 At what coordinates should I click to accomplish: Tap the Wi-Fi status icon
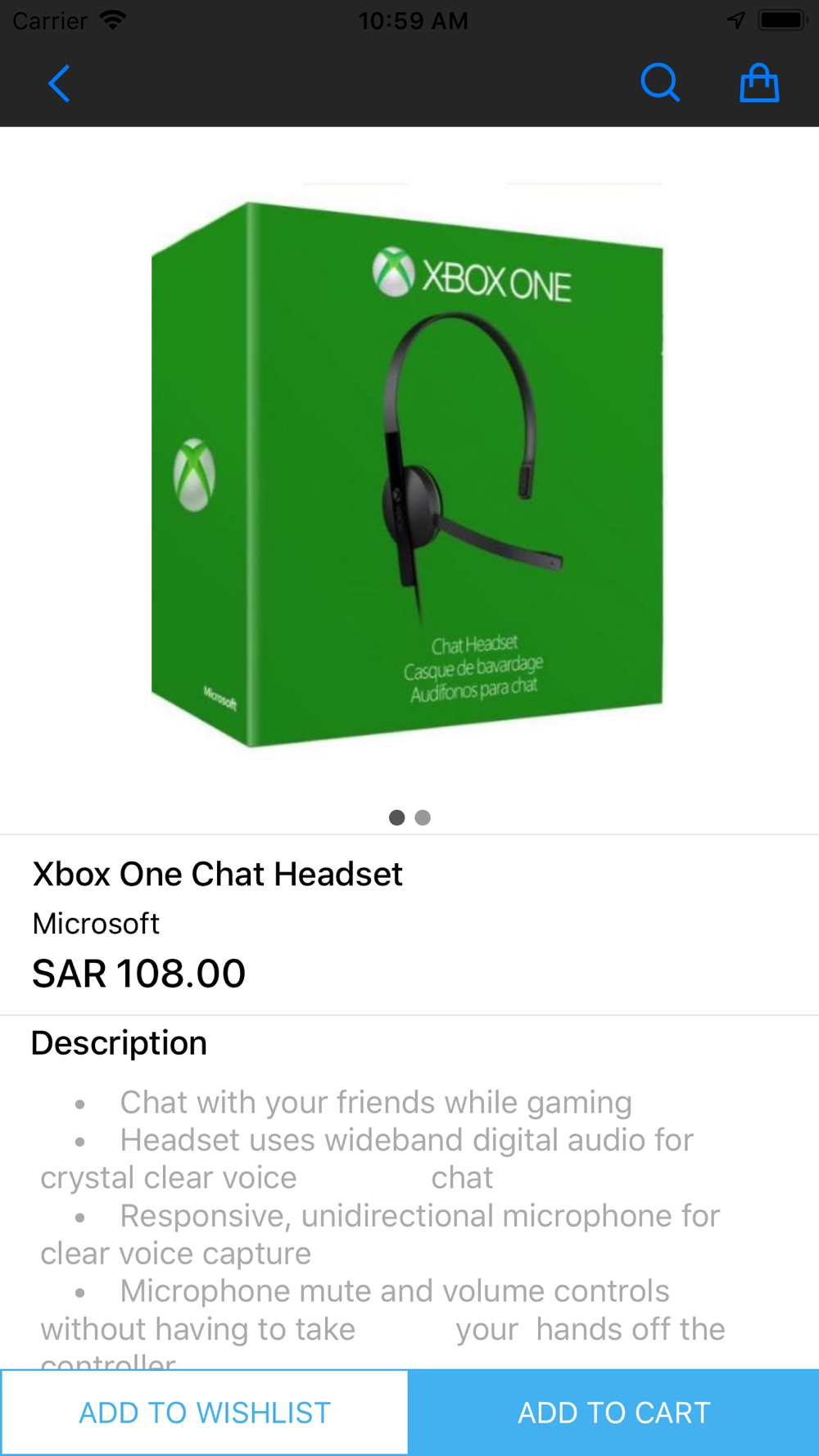point(112,20)
